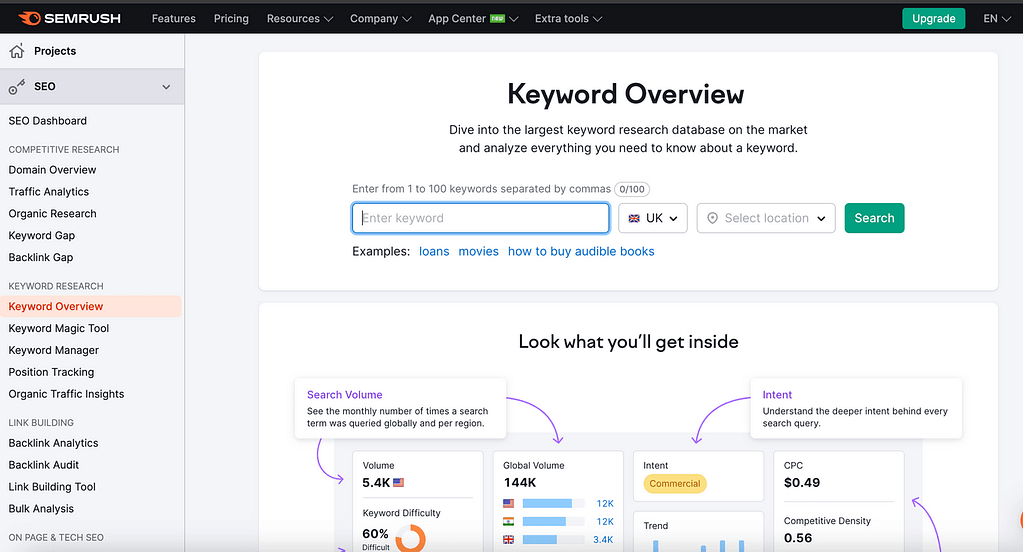Click the $0.49 CPC value
Viewport: 1023px width, 552px height.
(802, 483)
